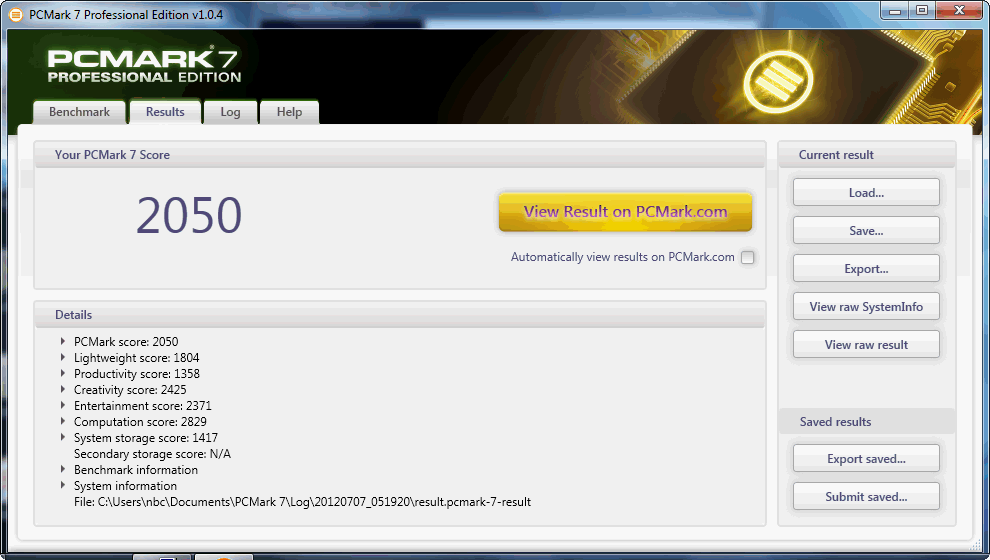Click the PCMark 7 title bar app icon

point(15,15)
